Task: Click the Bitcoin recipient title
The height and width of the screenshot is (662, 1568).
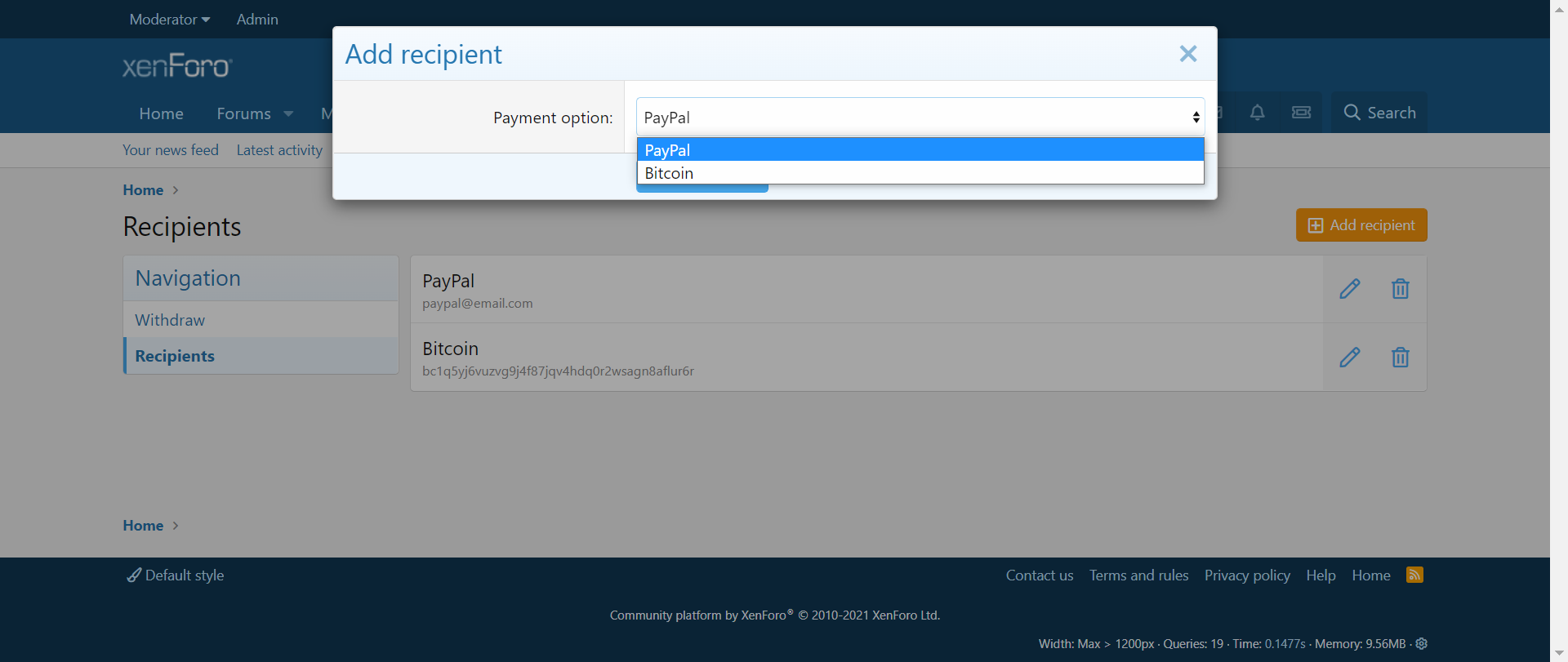Action: [x=450, y=349]
